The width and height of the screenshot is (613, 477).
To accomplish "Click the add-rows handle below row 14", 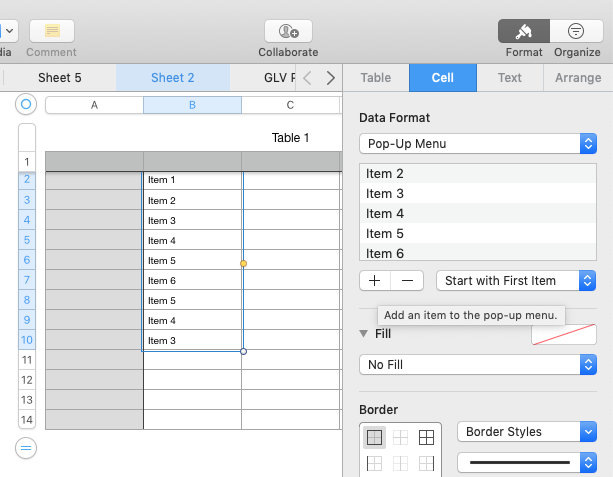I will [x=27, y=447].
